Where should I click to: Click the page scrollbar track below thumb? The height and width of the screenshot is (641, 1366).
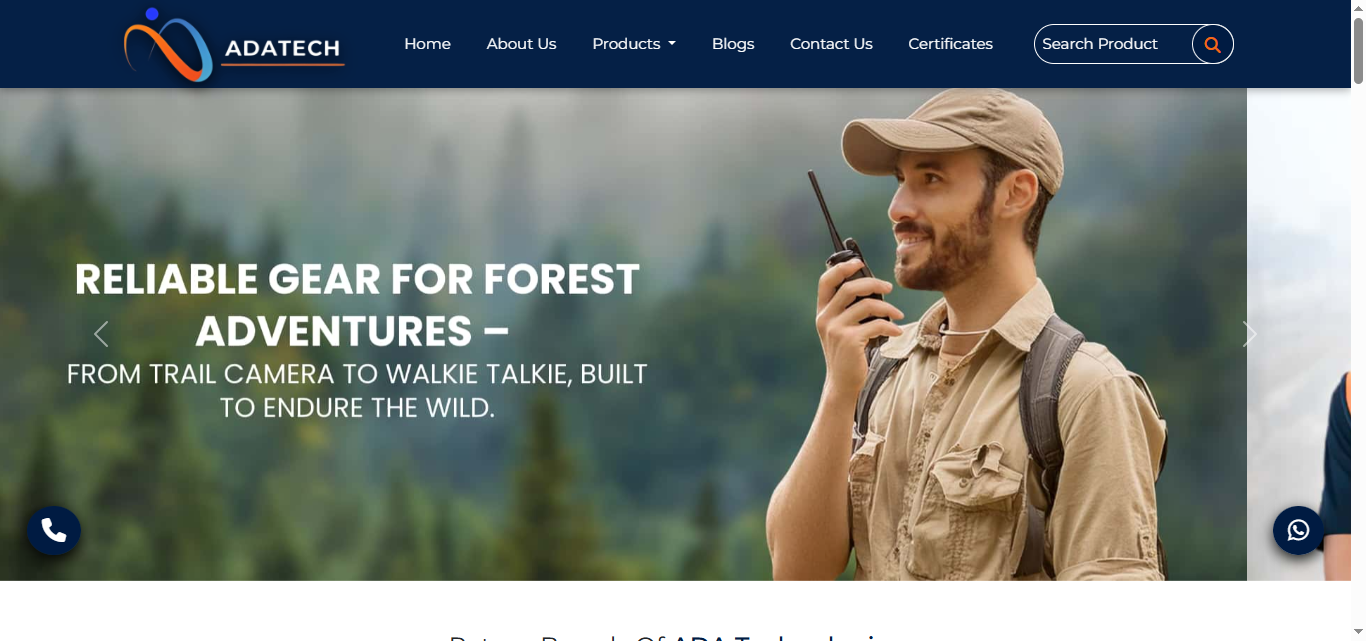click(1358, 360)
